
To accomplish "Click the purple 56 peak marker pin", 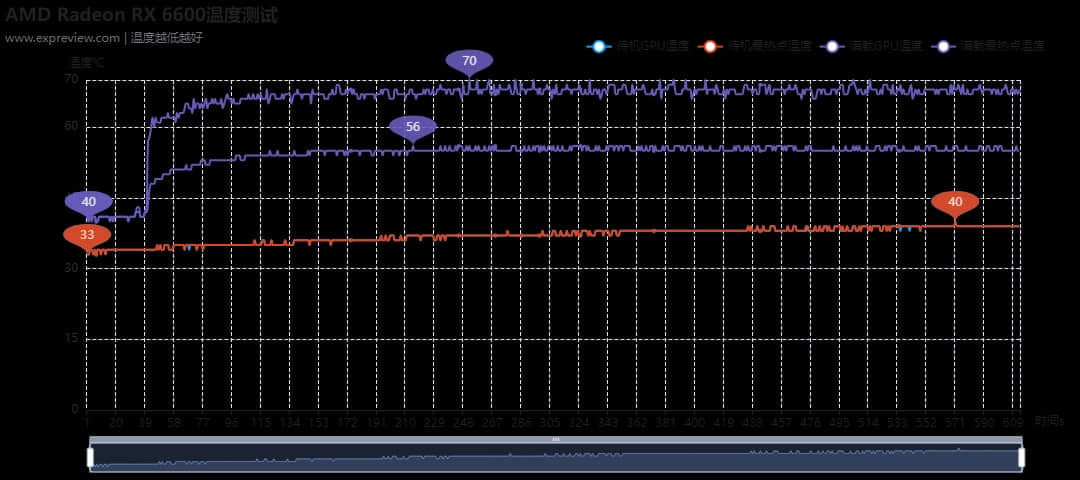I will [413, 127].
